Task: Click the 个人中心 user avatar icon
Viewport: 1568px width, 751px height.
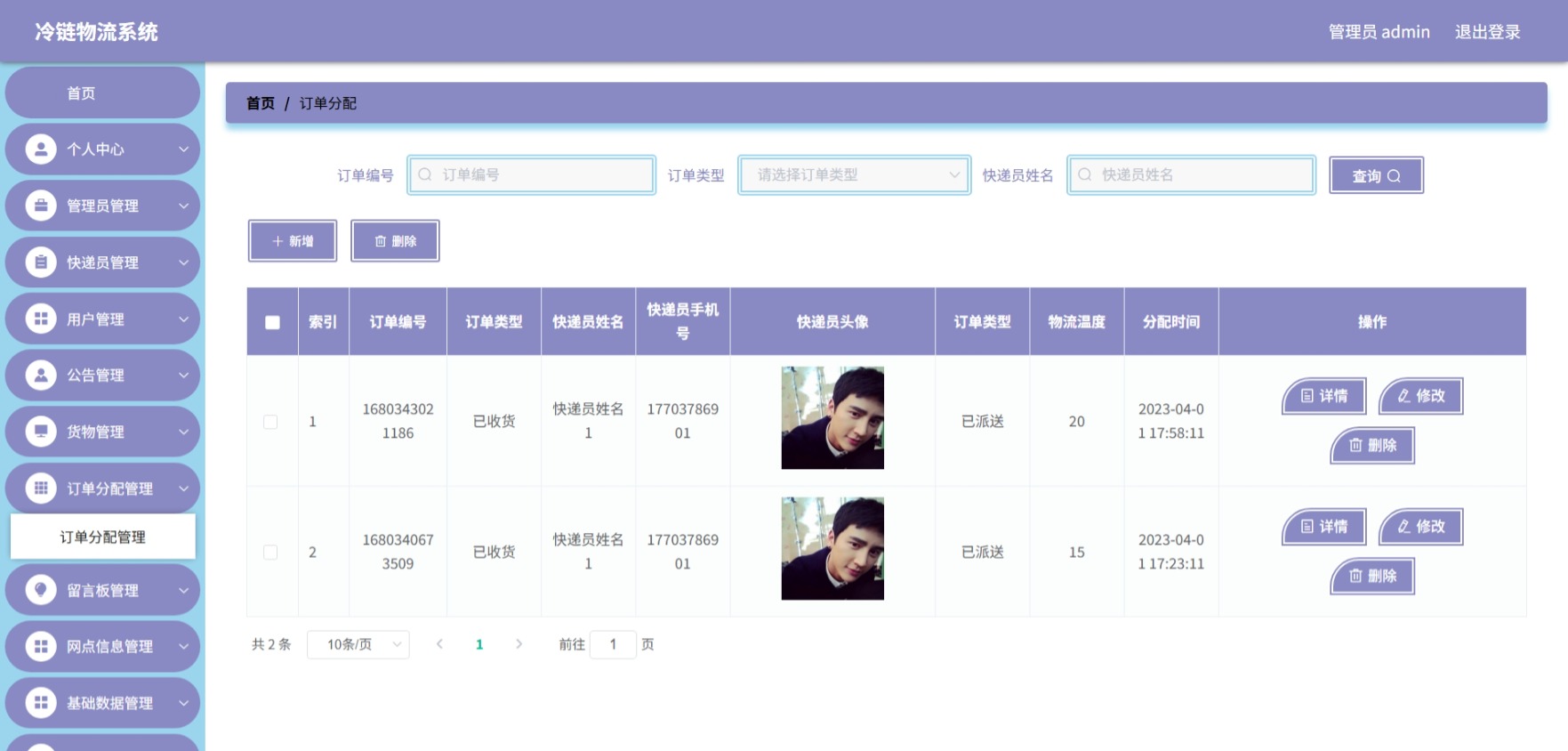Action: [41, 149]
